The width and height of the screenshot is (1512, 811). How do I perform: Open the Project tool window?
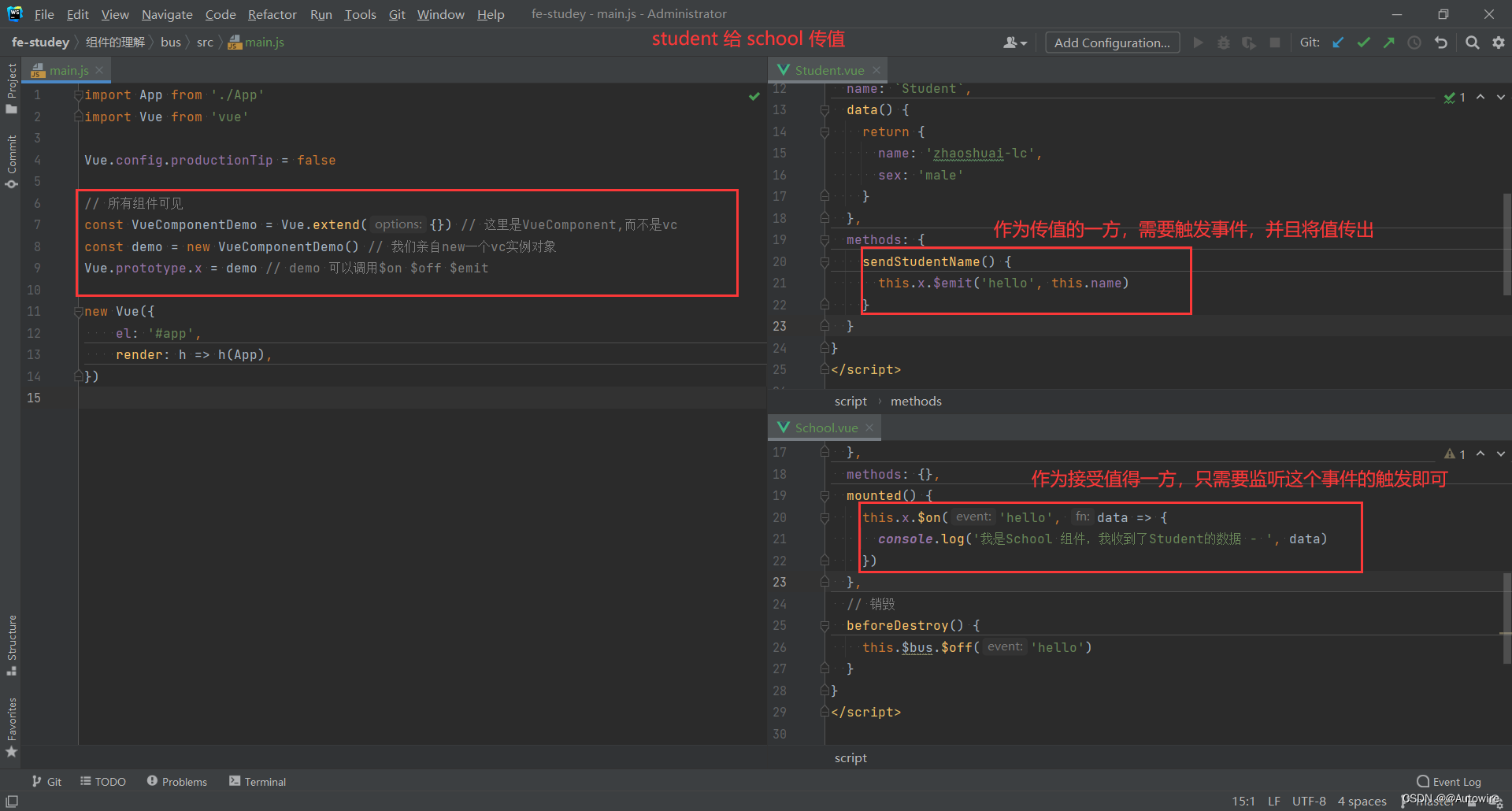pyautogui.click(x=11, y=88)
